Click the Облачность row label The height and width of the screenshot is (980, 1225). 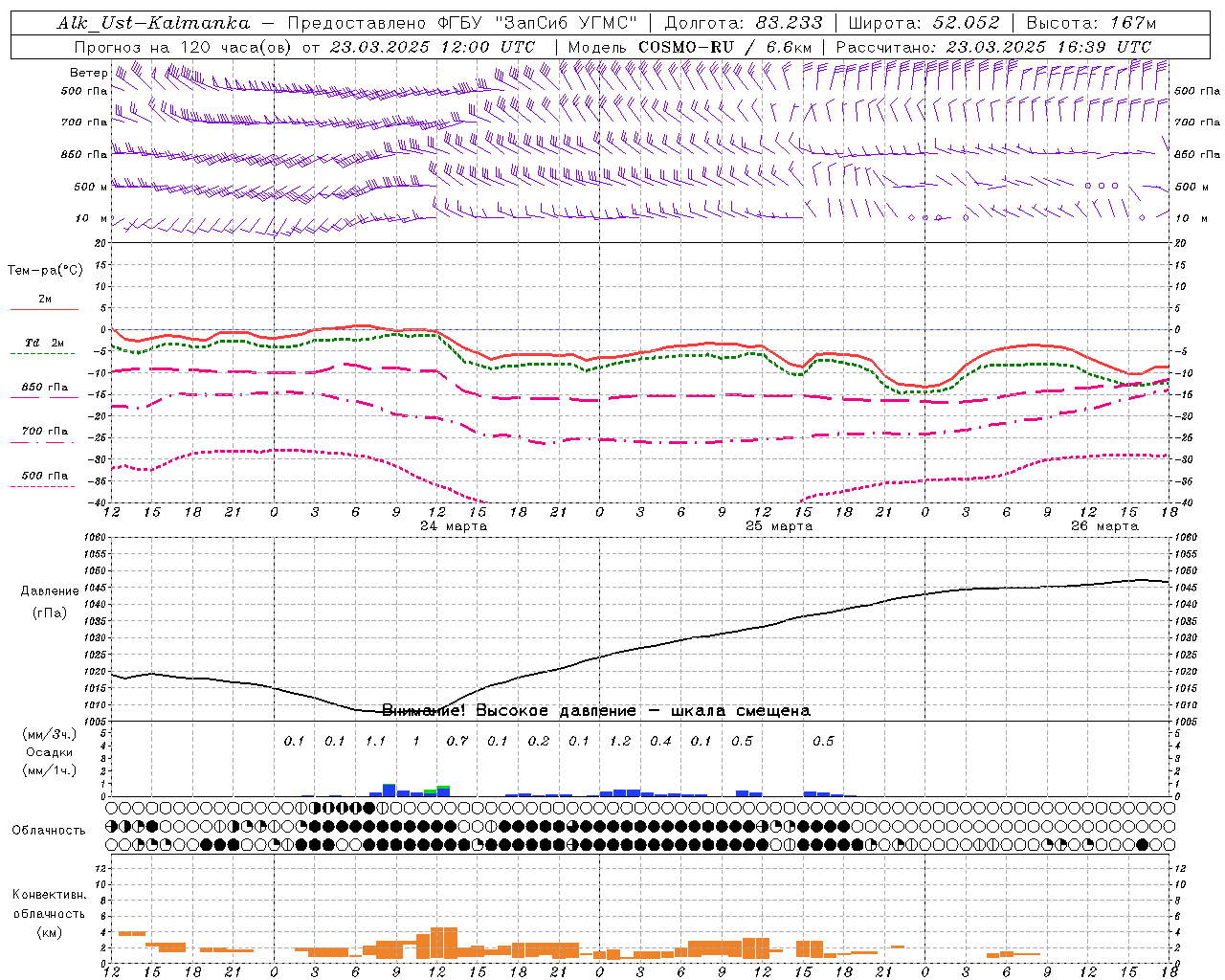(49, 831)
